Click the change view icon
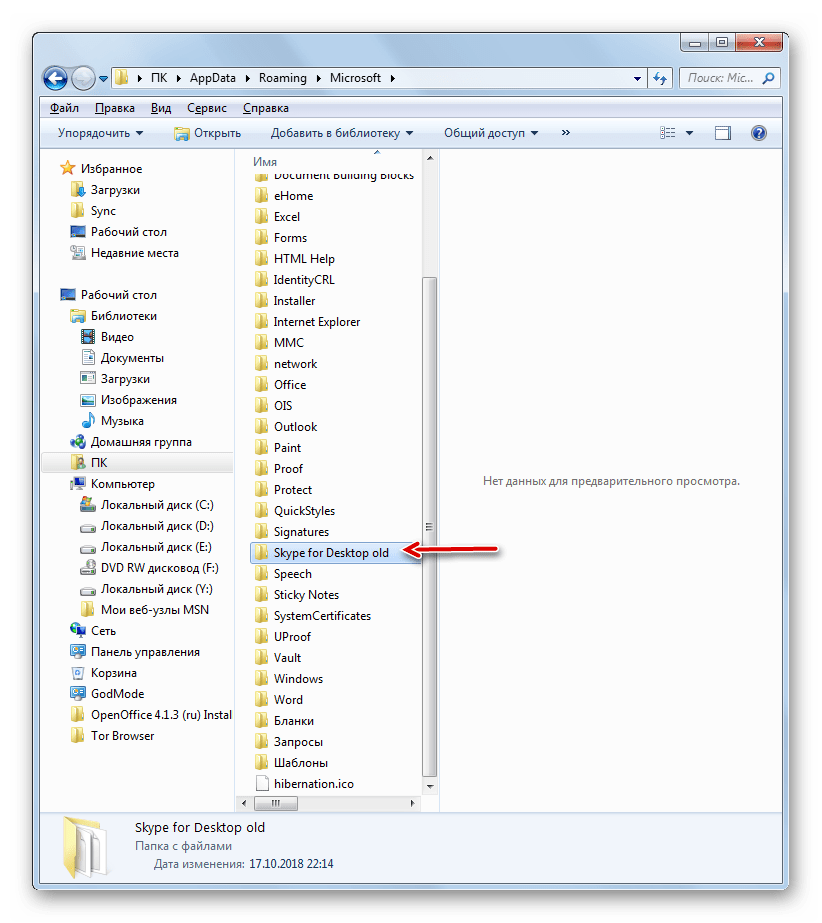The height and width of the screenshot is (923, 822). 667,133
